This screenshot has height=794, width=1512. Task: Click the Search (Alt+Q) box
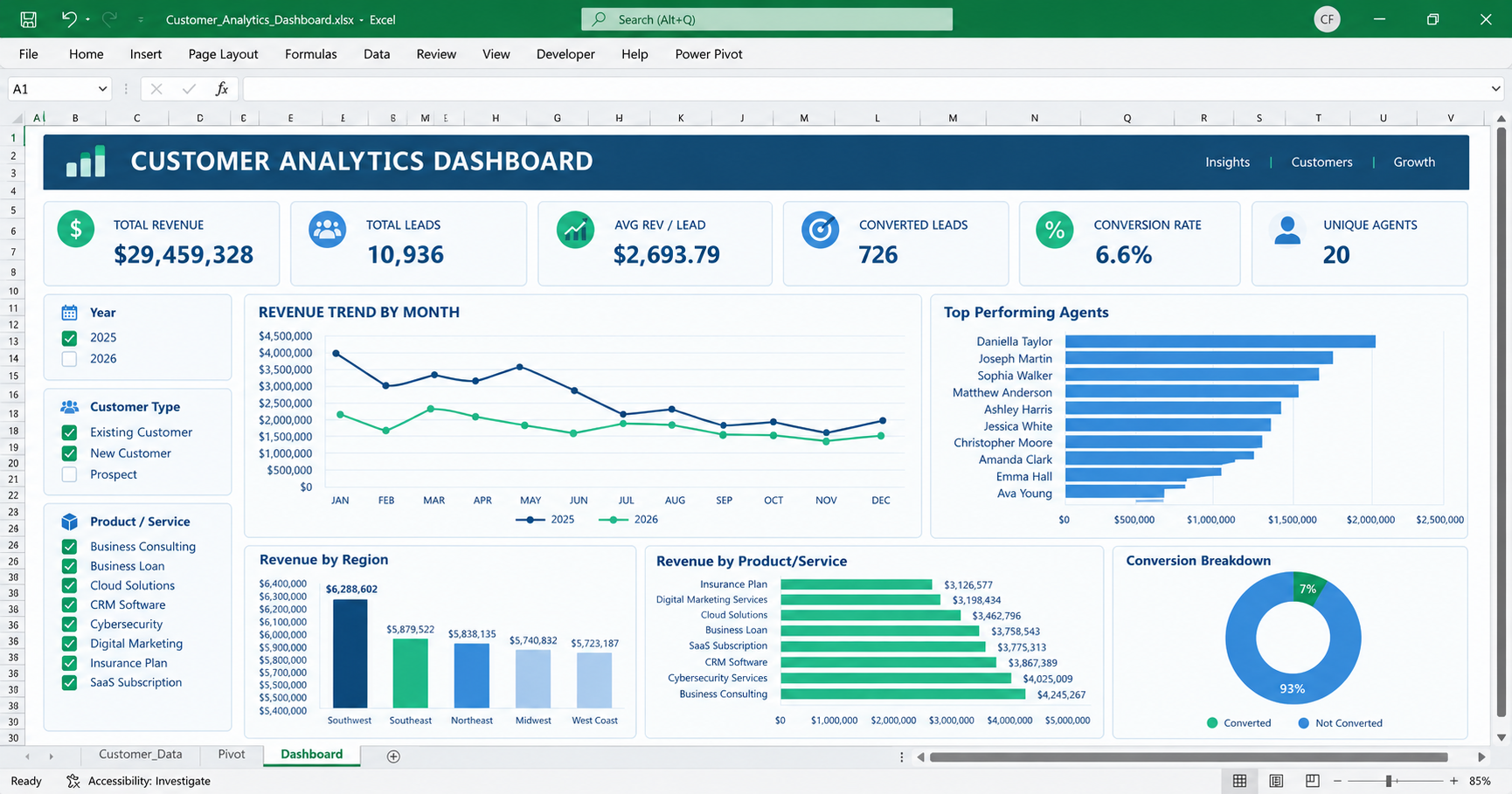(766, 19)
